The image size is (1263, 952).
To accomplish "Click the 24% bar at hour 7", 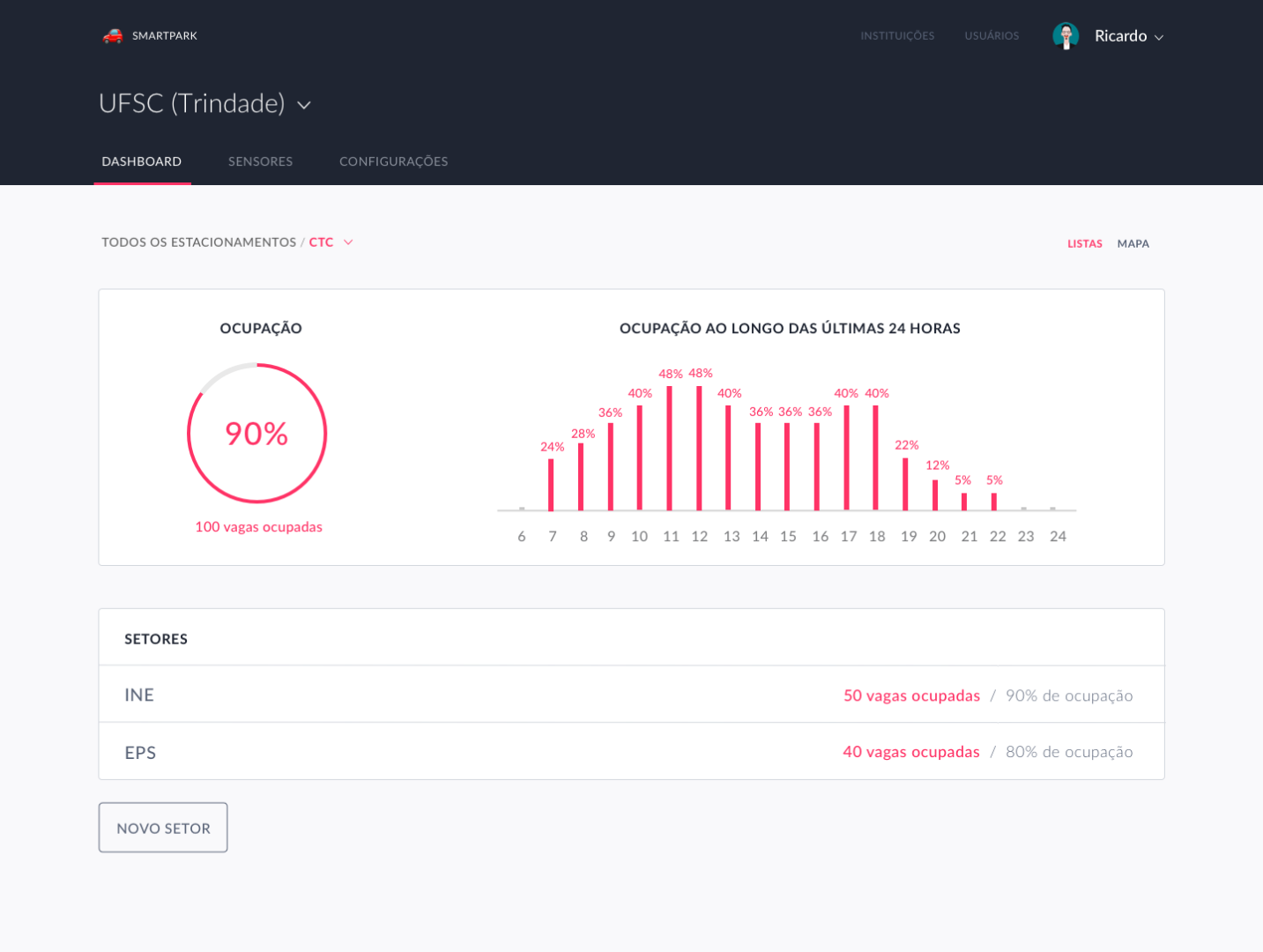I will 551,484.
